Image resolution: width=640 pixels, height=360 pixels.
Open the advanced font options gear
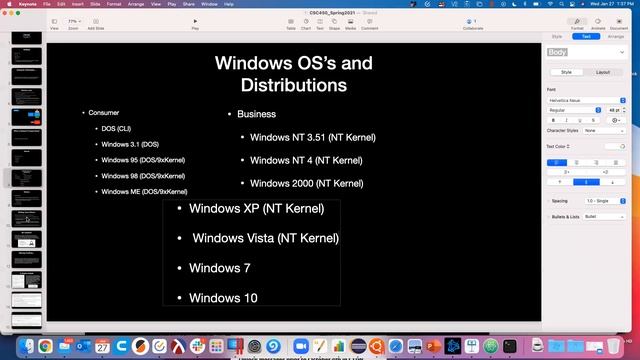click(616, 120)
